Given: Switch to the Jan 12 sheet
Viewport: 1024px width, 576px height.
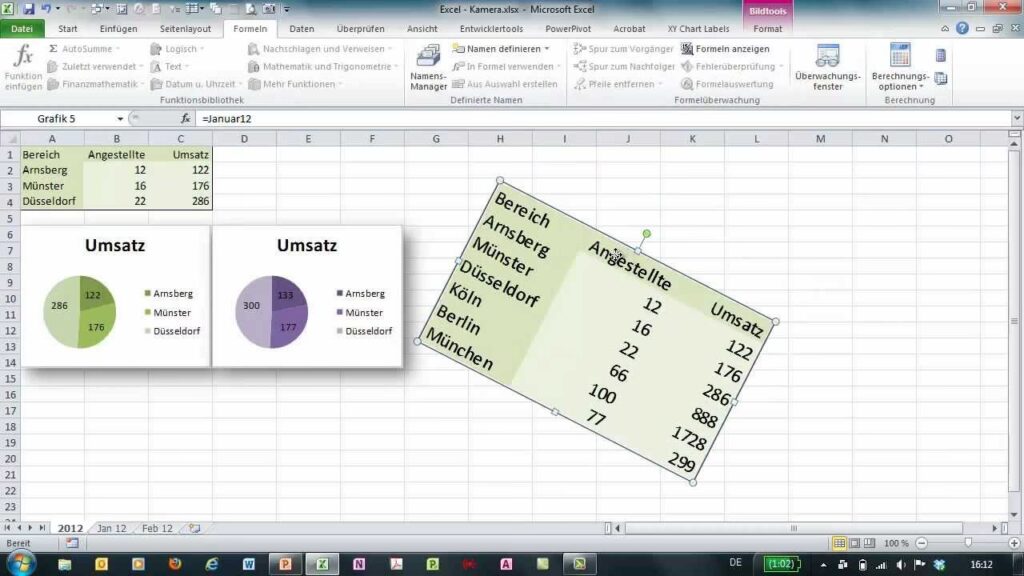Looking at the screenshot, I should tap(111, 528).
